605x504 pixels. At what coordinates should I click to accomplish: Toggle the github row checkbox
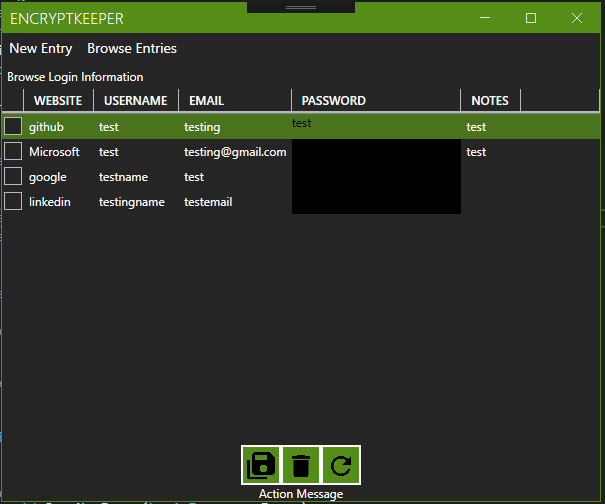pos(13,126)
